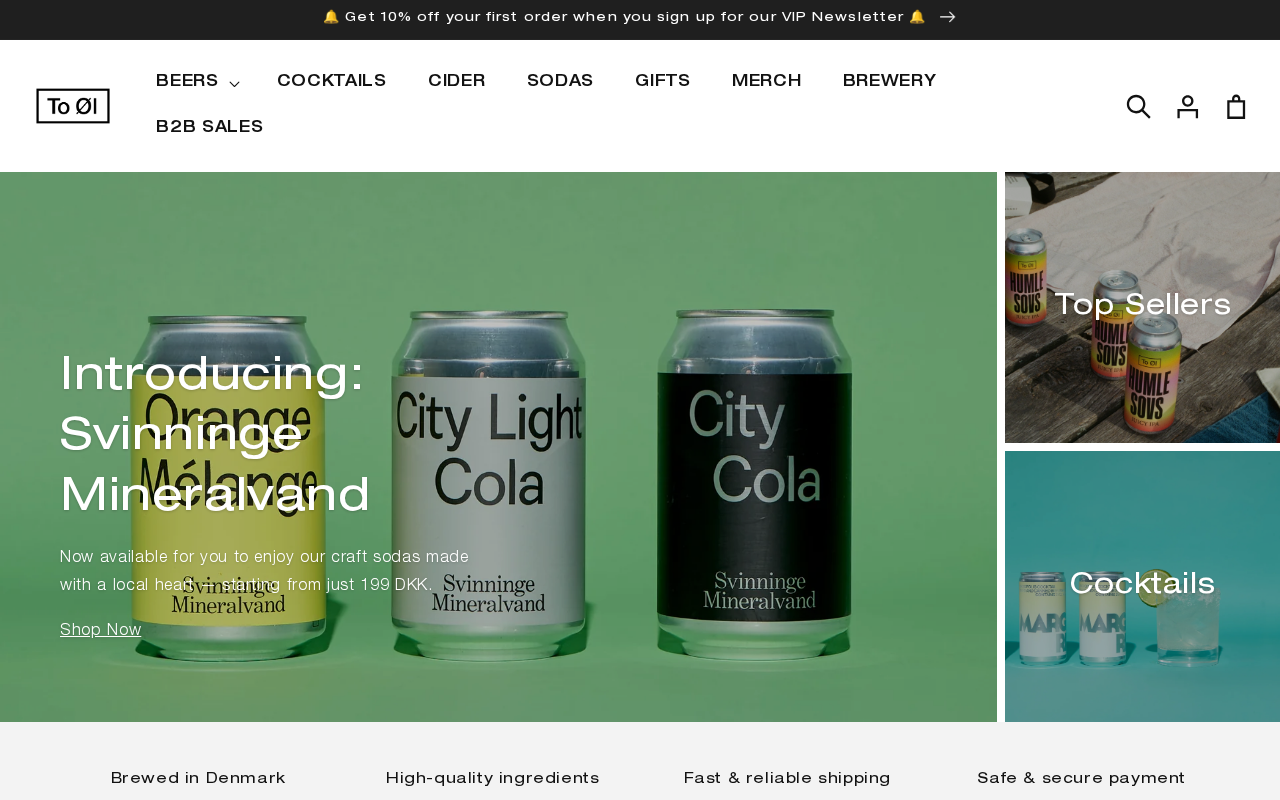The image size is (1280, 800).
Task: Click the Introducing: Svinninge Mineralvand heading
Action: tap(215, 435)
